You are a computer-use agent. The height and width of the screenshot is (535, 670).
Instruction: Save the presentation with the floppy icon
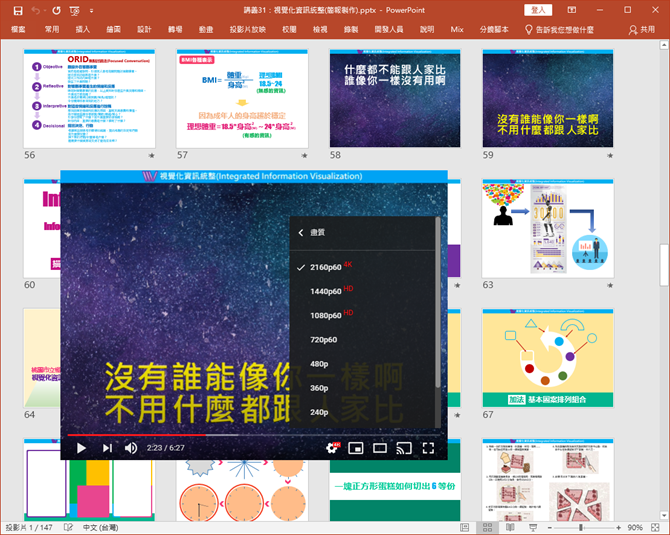pyautogui.click(x=18, y=11)
